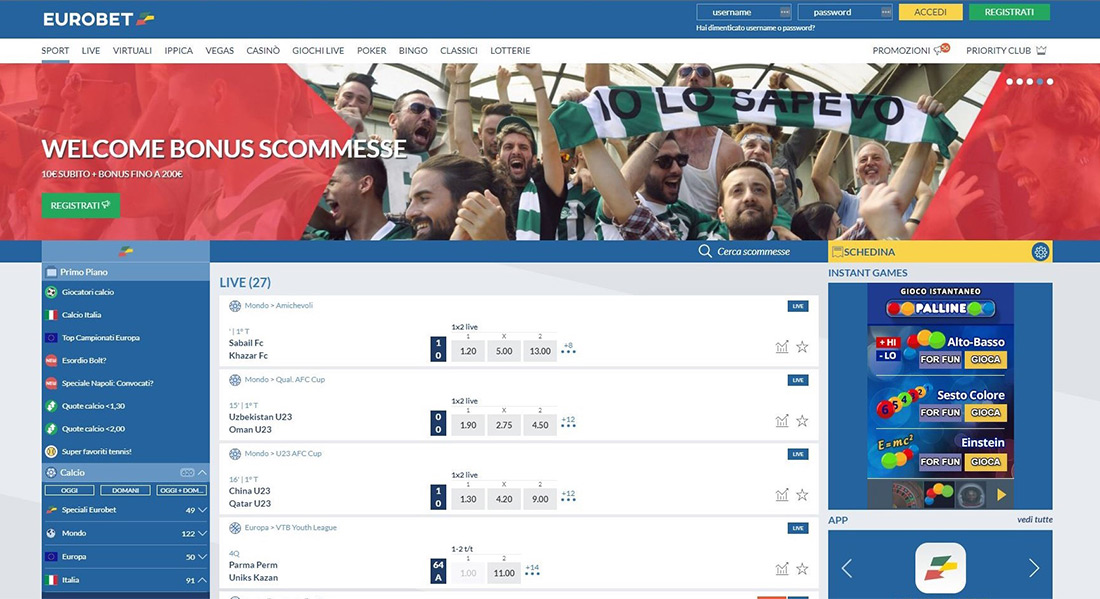Click the Priority Club crown icon
This screenshot has width=1100, height=599.
tap(1041, 51)
